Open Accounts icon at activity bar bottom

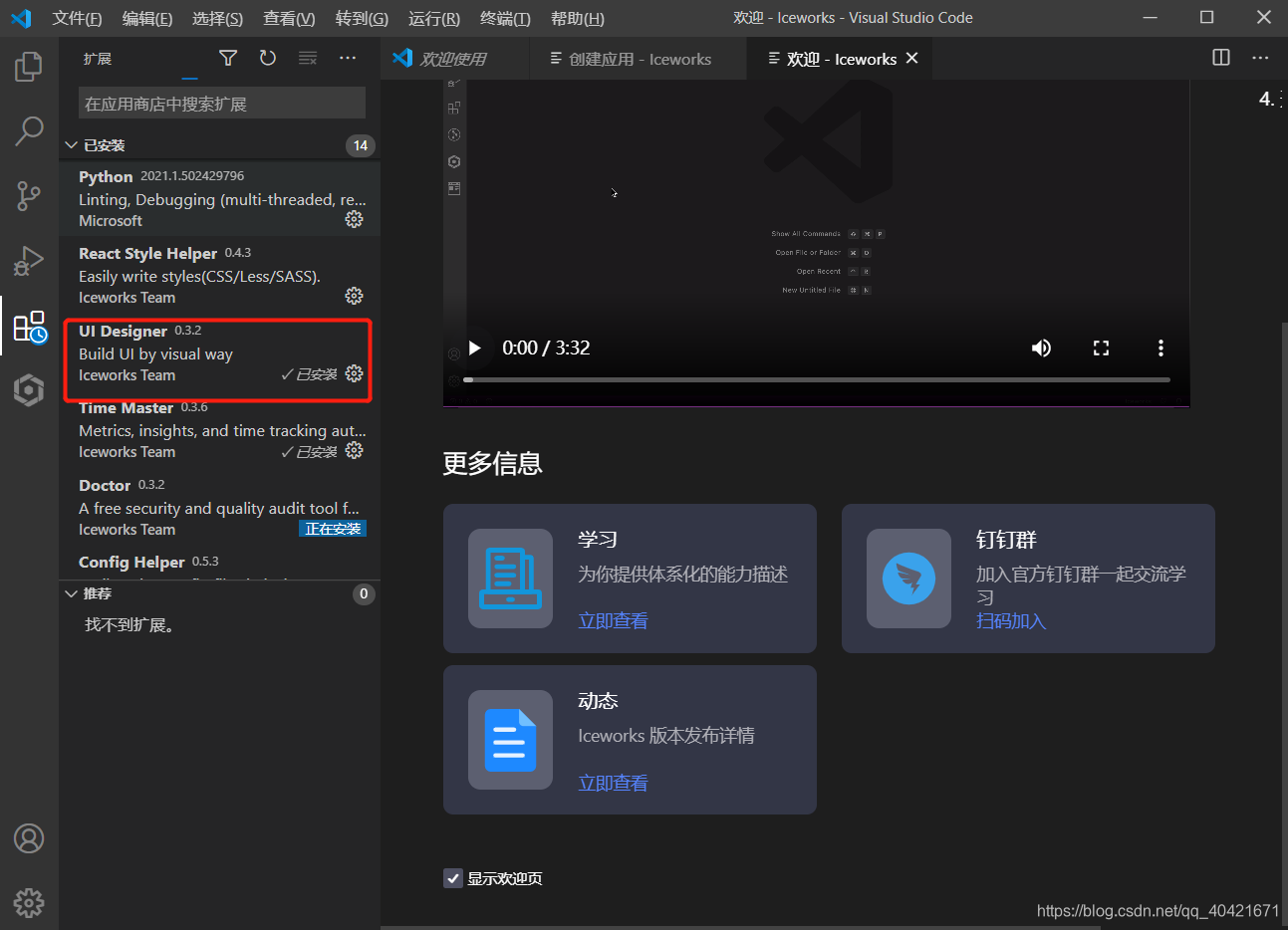(x=28, y=839)
